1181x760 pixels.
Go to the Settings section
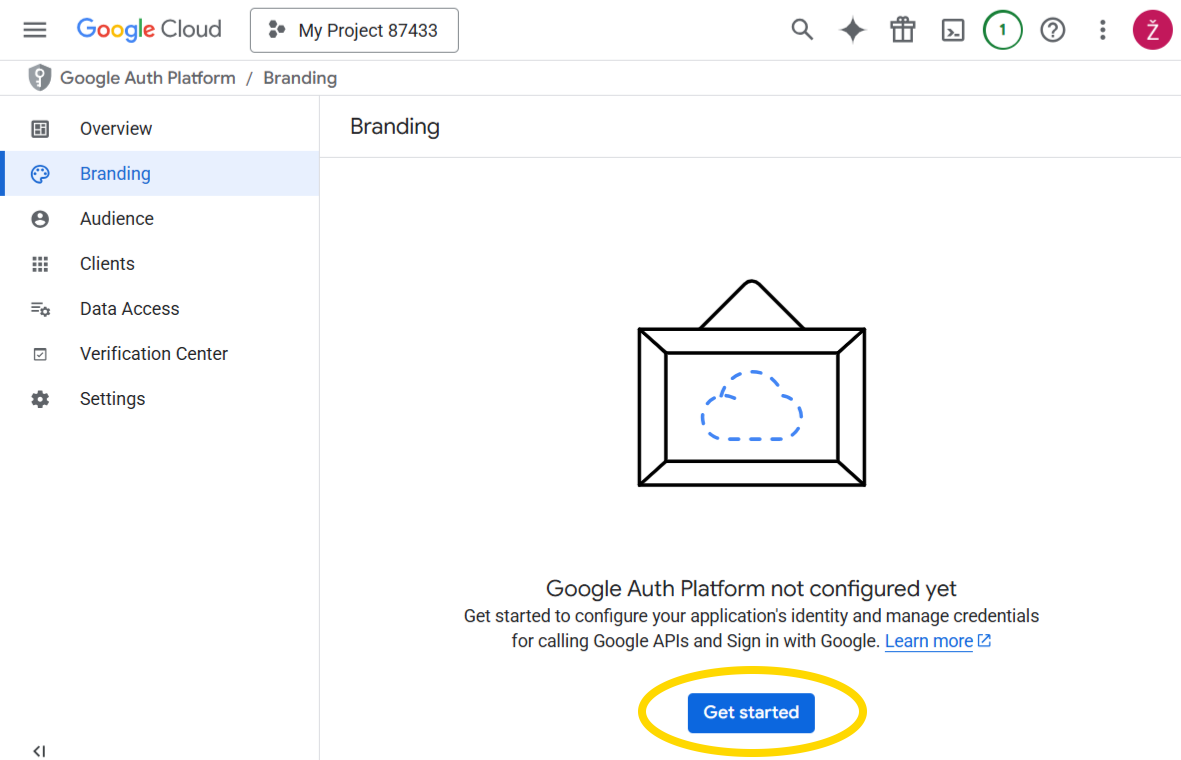(x=112, y=398)
